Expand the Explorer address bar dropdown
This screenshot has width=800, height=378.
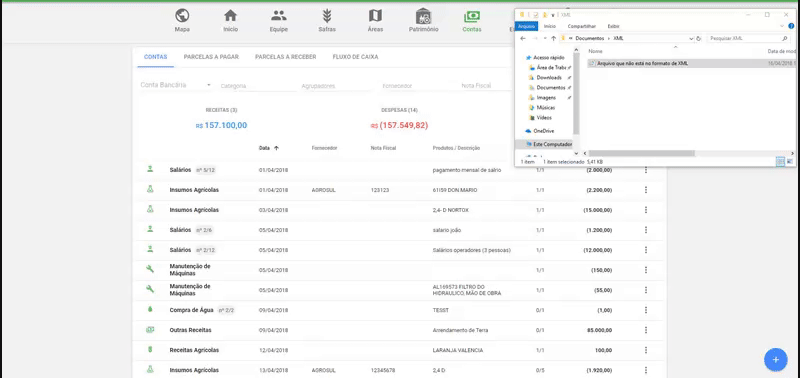[x=691, y=38]
